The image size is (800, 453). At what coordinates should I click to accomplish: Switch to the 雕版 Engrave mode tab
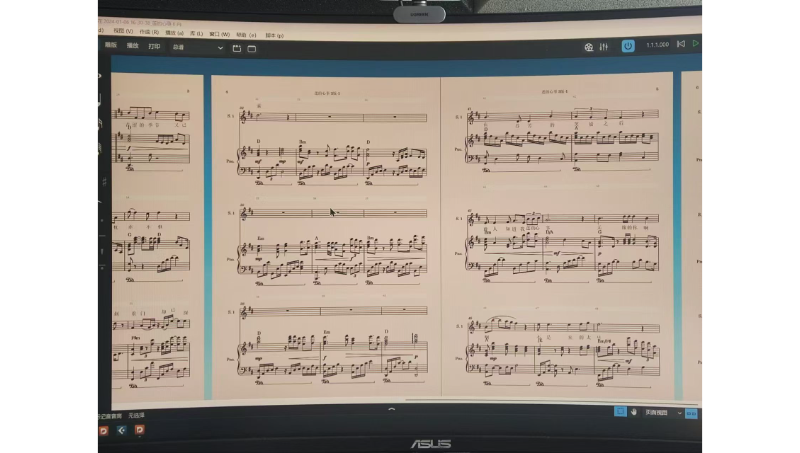pos(111,45)
